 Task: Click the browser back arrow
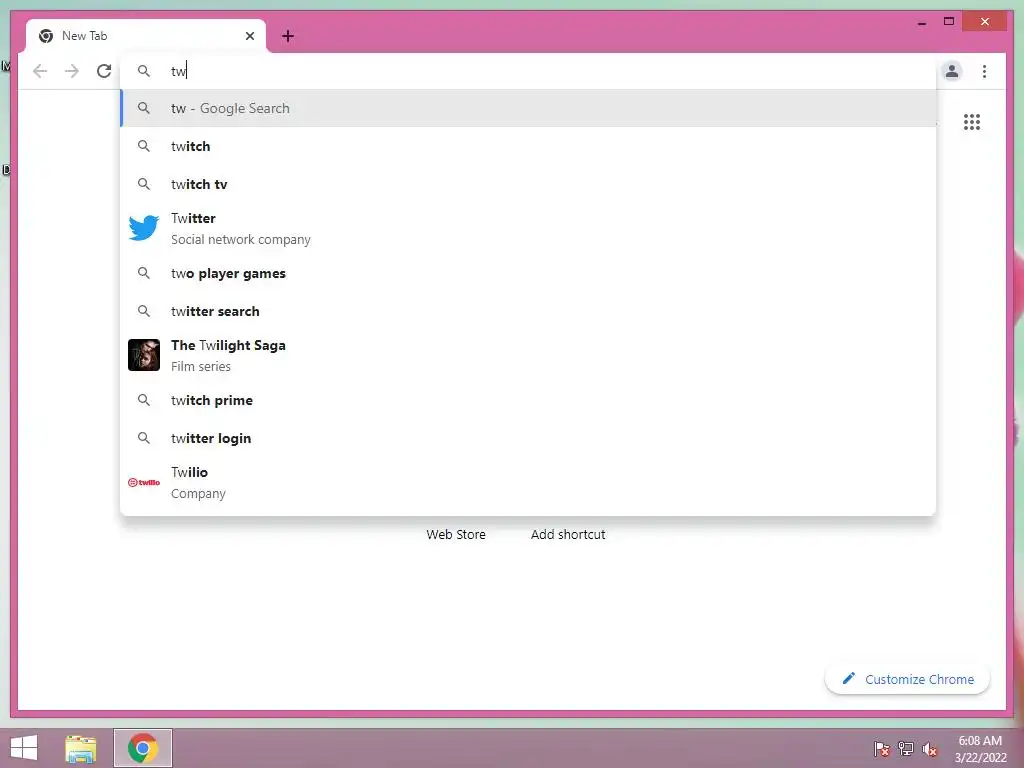tap(40, 71)
